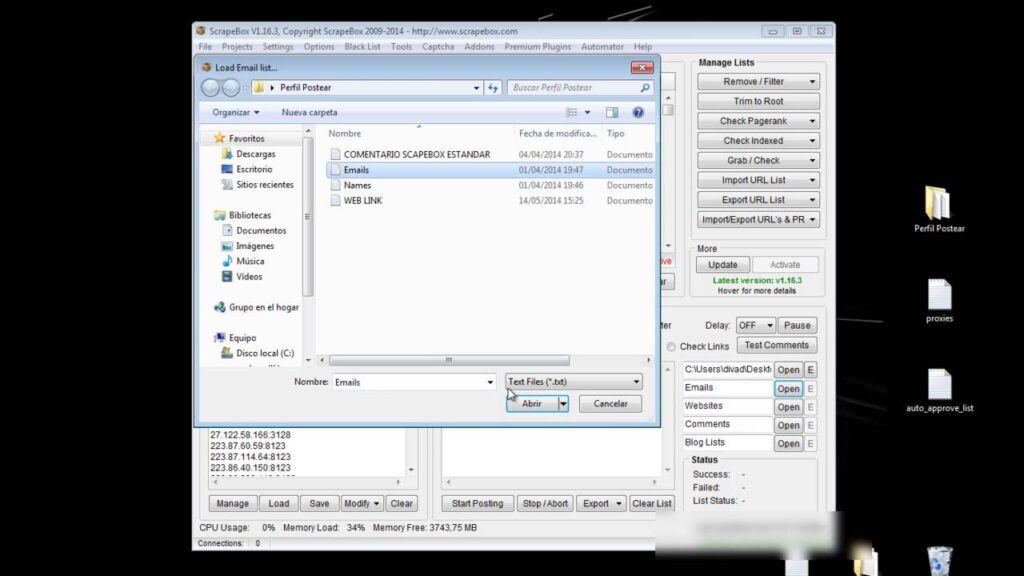The height and width of the screenshot is (576, 1024).
Task: Open Perfil Postear folder on the desktop
Action: [939, 209]
